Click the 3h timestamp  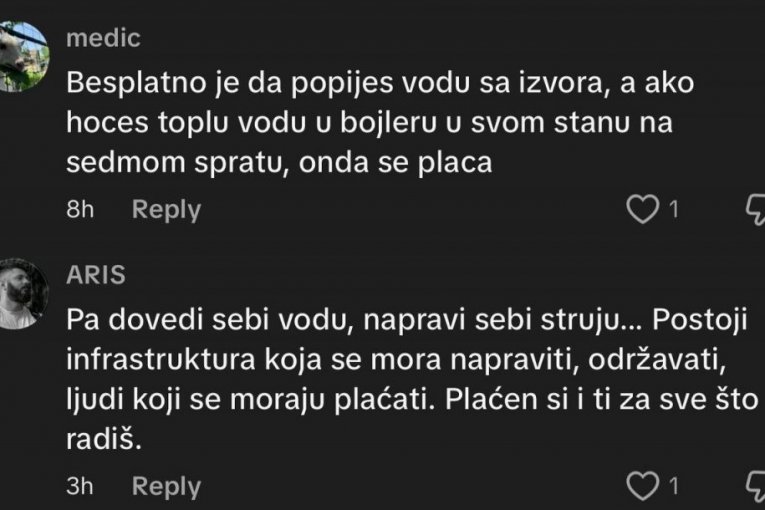tap(80, 487)
